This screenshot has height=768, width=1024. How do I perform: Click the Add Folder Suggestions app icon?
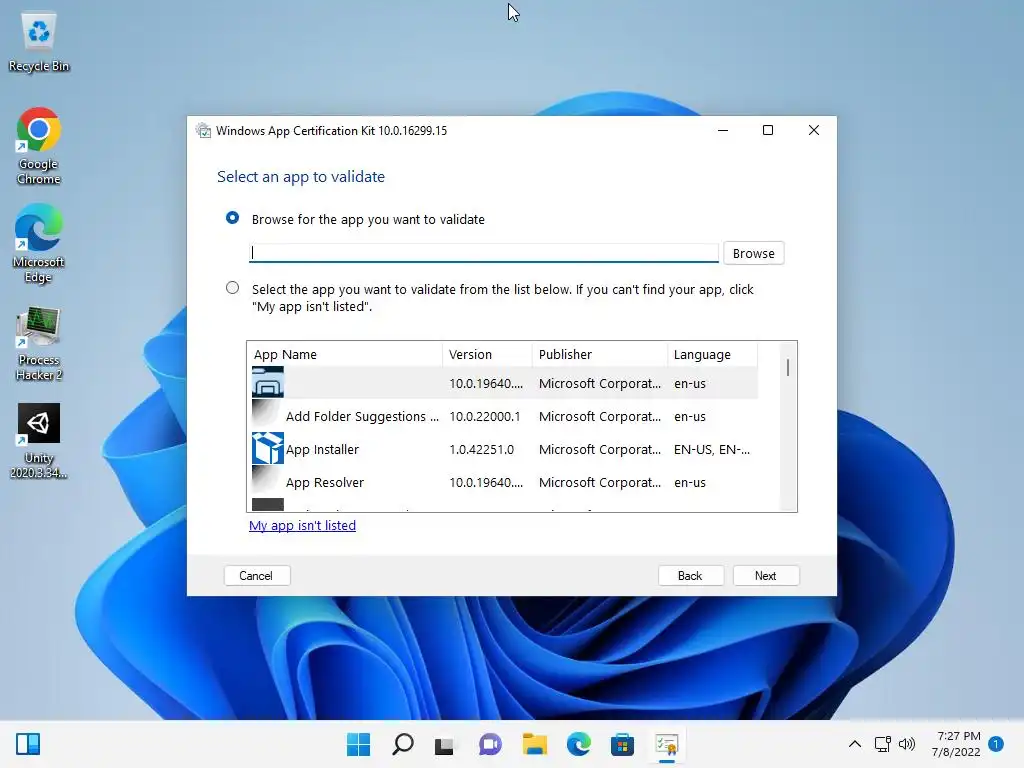click(x=268, y=416)
